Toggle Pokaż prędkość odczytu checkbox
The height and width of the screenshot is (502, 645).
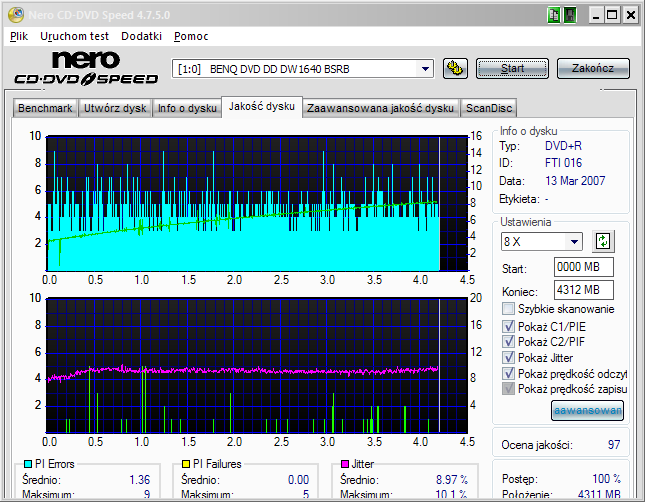coord(508,373)
